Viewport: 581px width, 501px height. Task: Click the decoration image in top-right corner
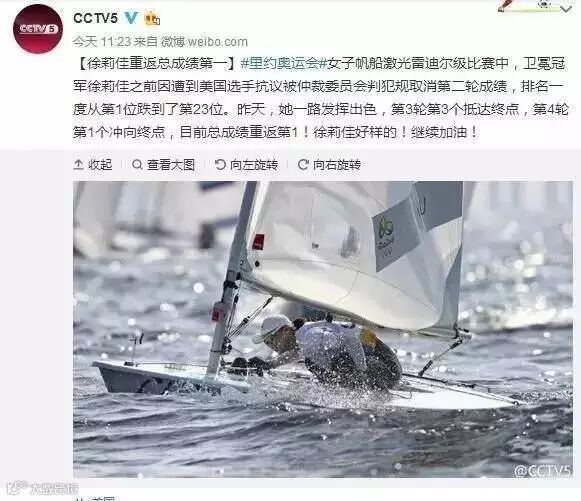[x=528, y=6]
